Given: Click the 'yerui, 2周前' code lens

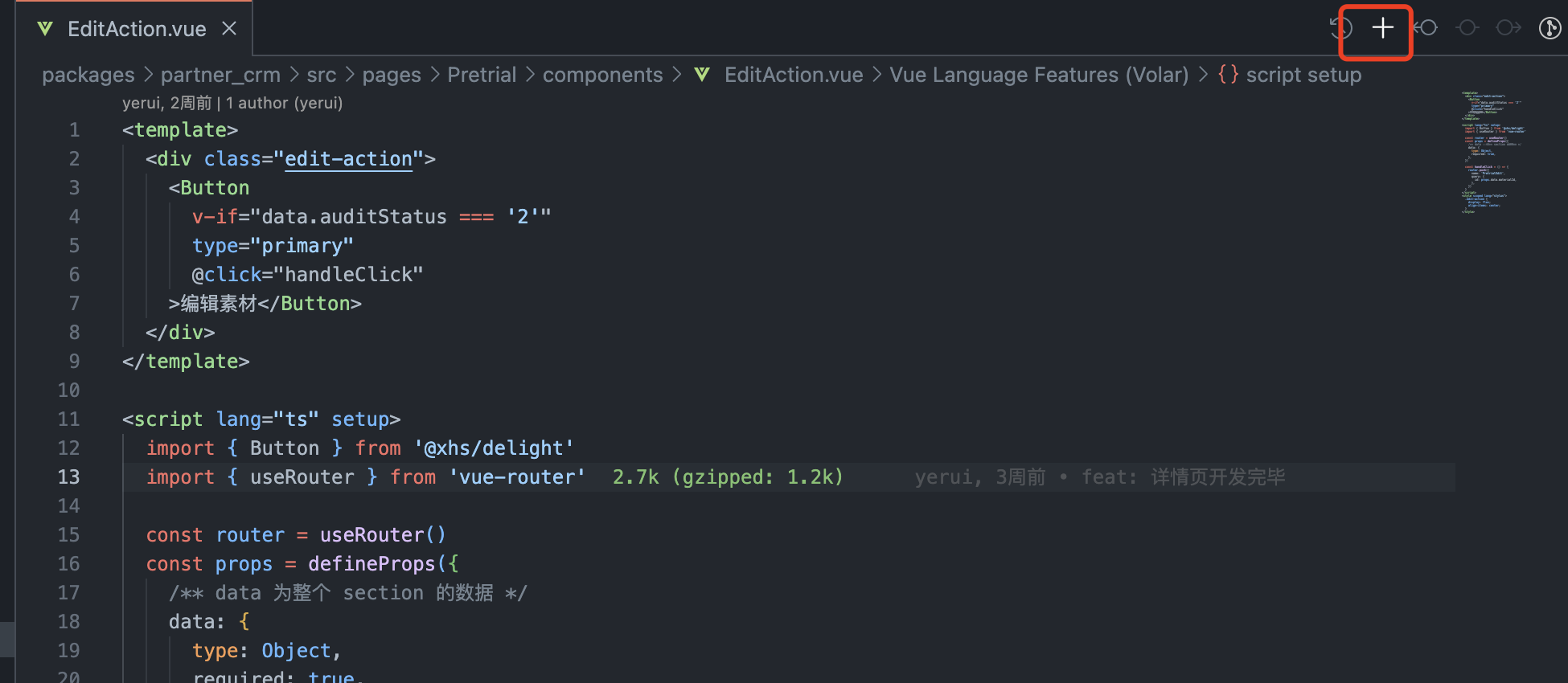Looking at the screenshot, I should 167,103.
